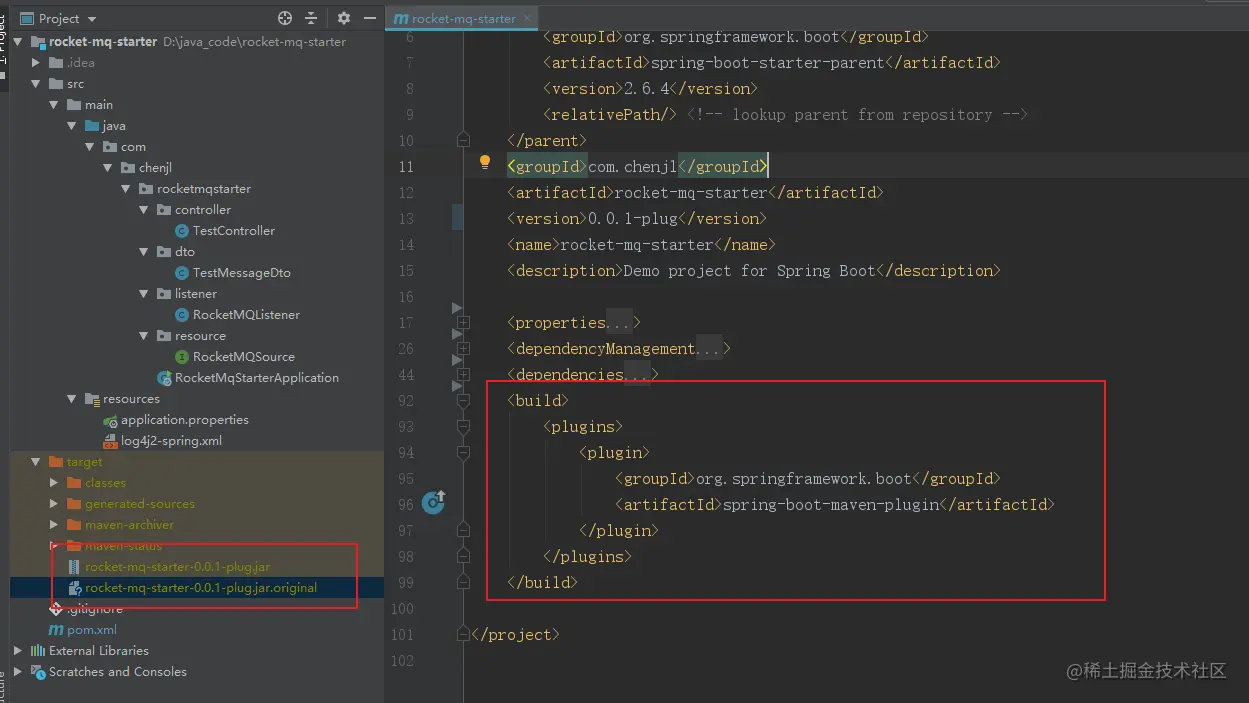1249x703 pixels.
Task: Click the TestController class icon
Action: [x=182, y=231]
